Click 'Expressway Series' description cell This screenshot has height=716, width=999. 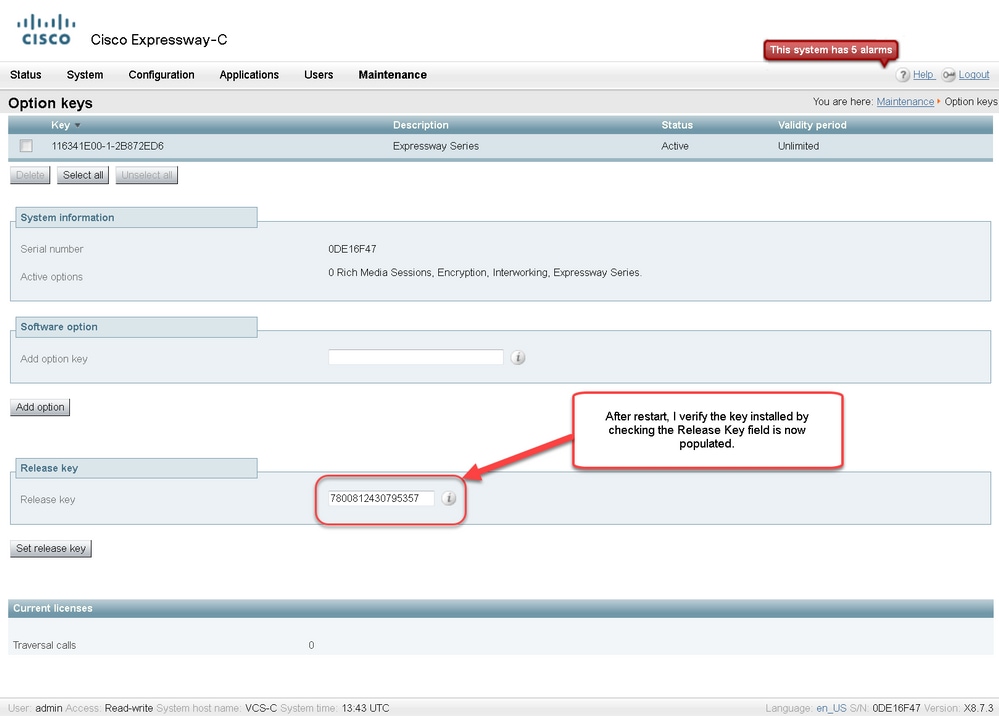(x=436, y=147)
